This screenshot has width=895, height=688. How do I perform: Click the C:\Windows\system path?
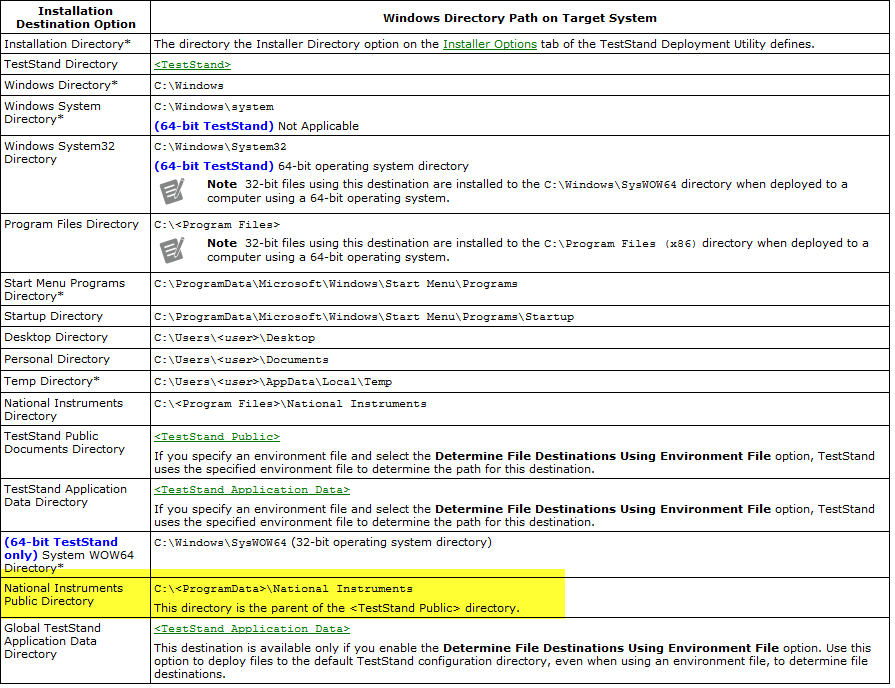click(213, 107)
